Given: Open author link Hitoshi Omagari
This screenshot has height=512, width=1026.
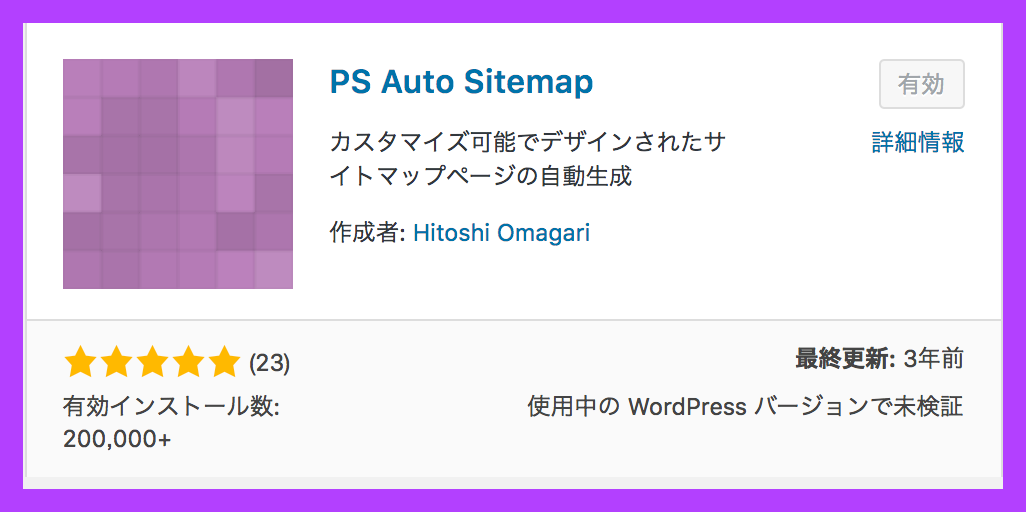Looking at the screenshot, I should point(502,232).
